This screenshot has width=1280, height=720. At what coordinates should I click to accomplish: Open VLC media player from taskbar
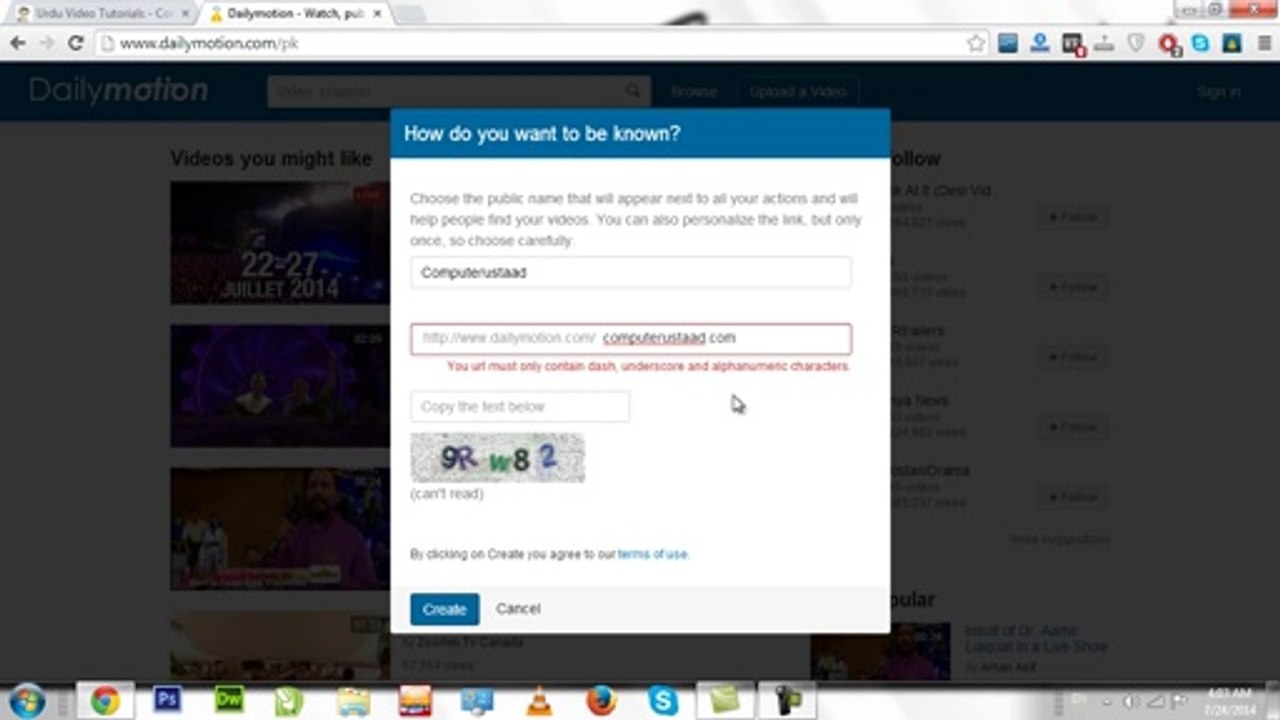point(539,701)
